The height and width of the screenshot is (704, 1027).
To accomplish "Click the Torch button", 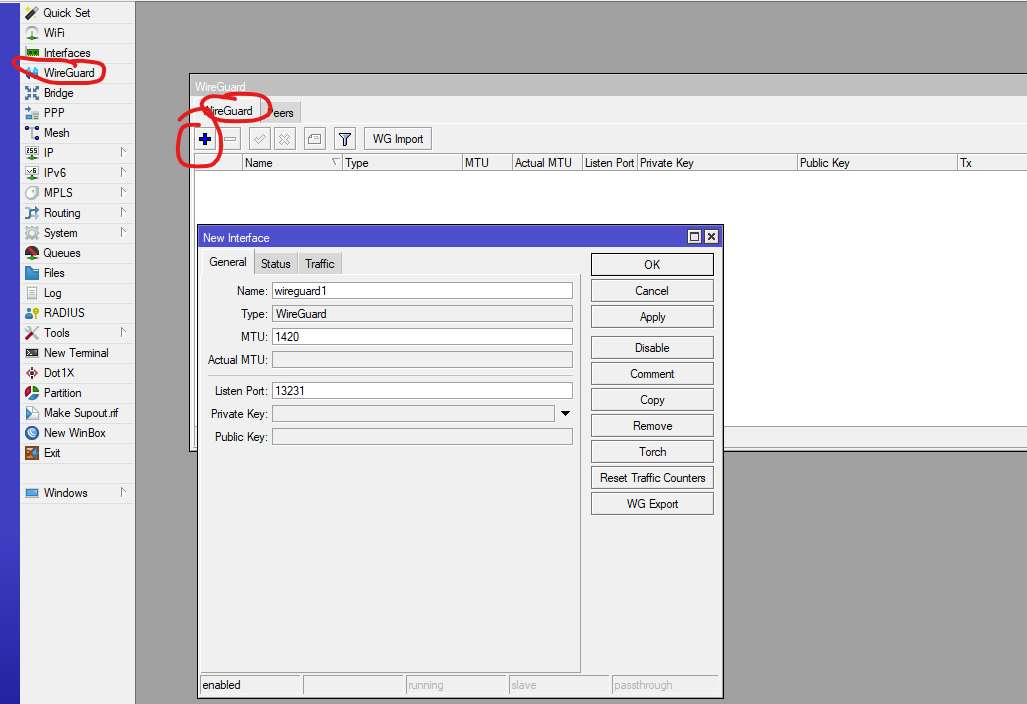I will 652,452.
